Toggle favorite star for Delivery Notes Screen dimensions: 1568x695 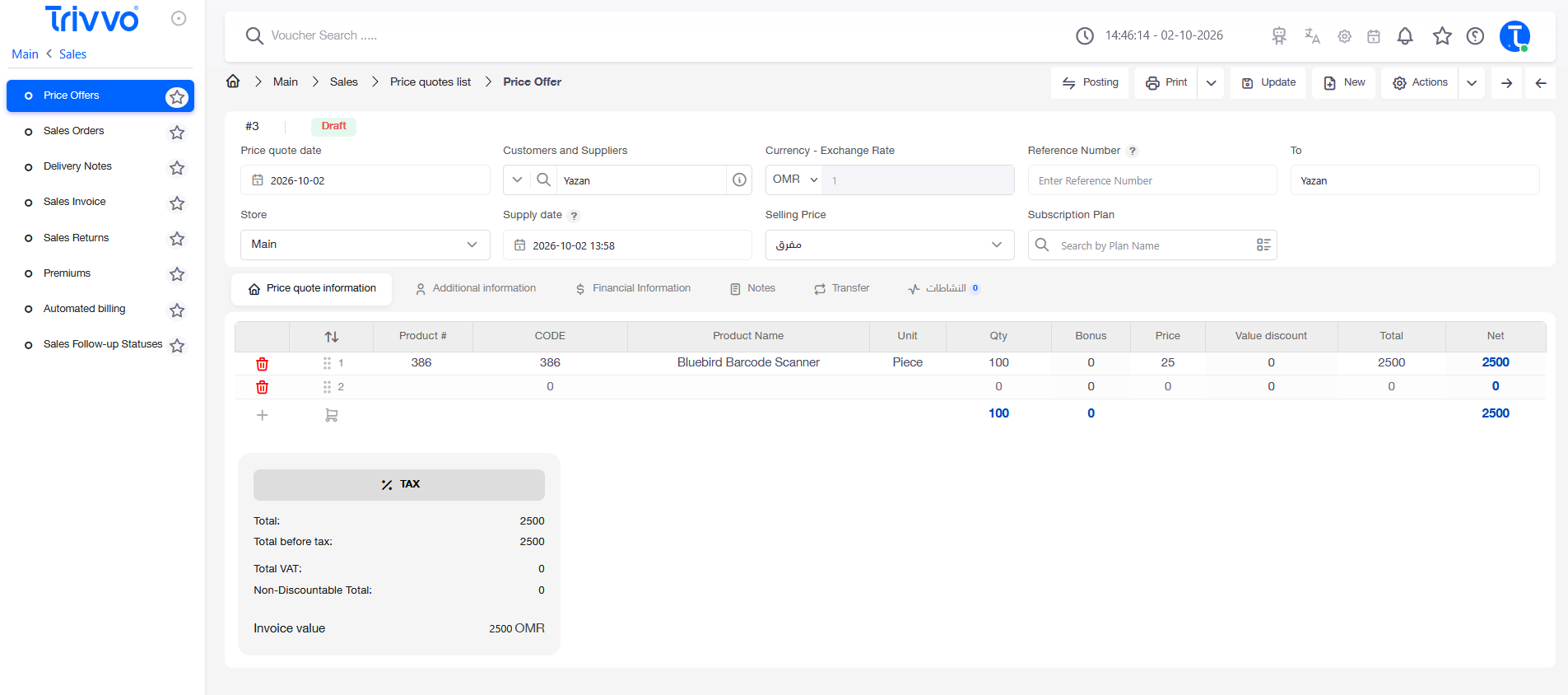point(177,168)
